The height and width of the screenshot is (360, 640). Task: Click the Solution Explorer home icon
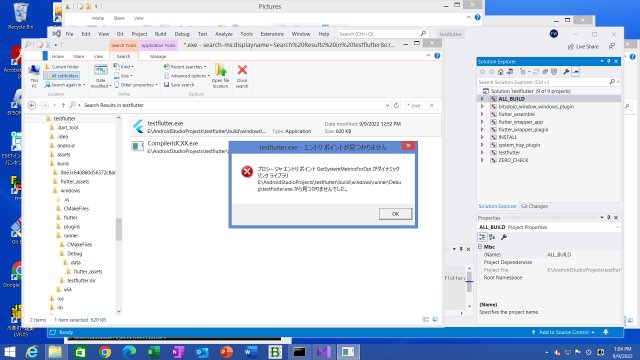500,72
